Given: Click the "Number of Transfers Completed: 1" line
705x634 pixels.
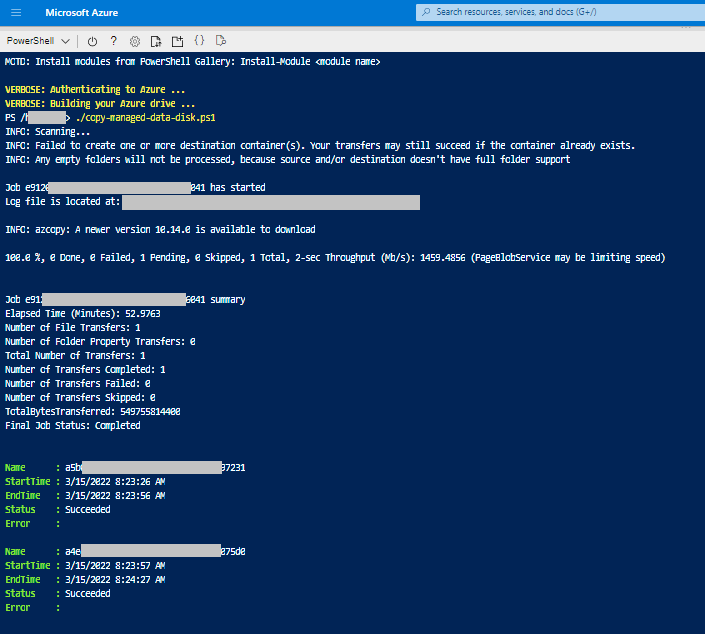Looking at the screenshot, I should click(85, 370).
